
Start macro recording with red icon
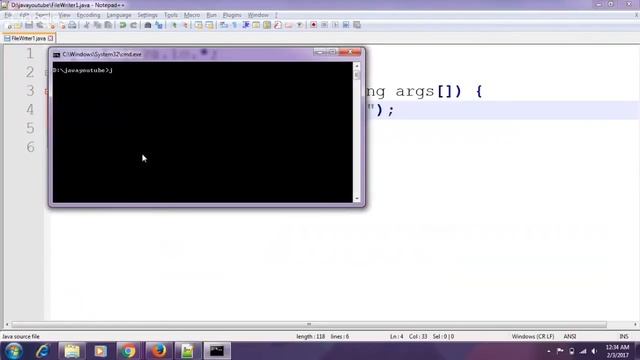tap(313, 25)
